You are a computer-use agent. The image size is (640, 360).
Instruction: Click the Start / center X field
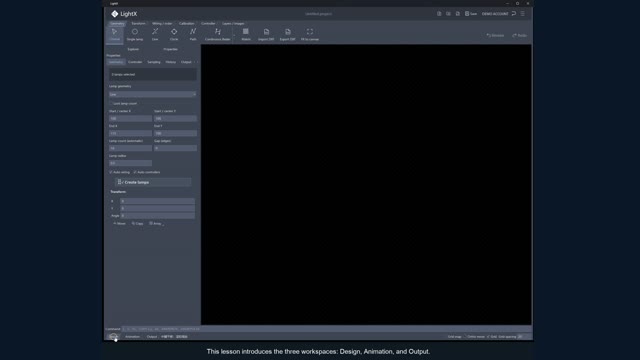tap(130, 118)
